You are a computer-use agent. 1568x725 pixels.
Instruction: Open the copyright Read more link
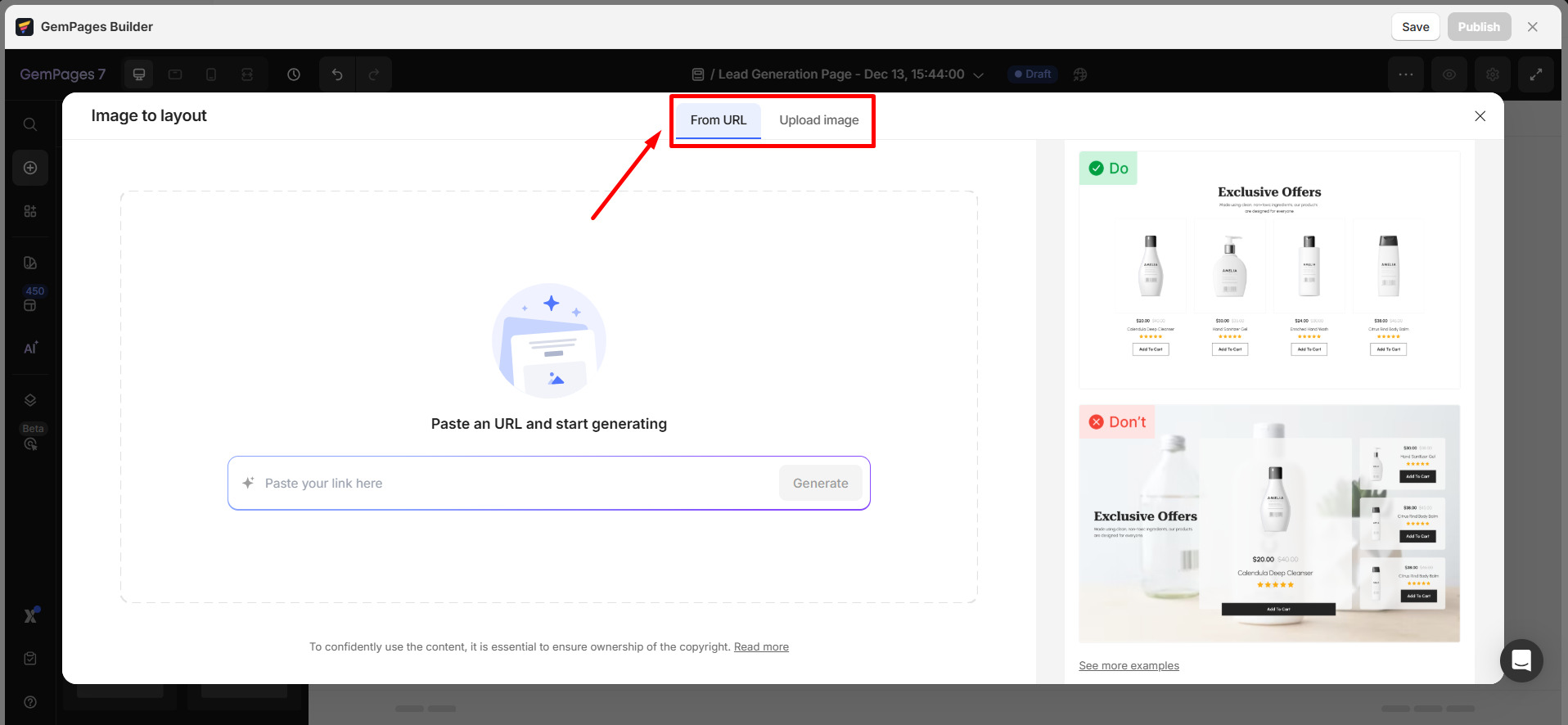coord(761,647)
